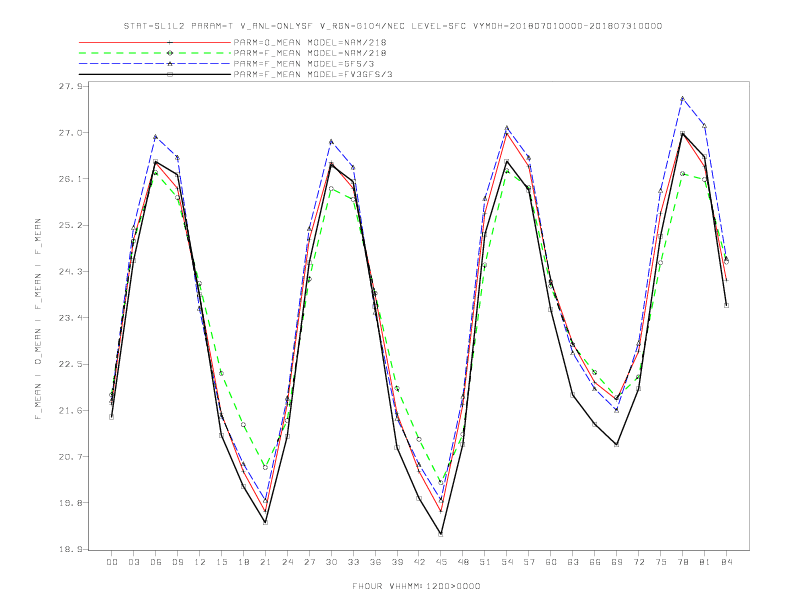The height and width of the screenshot is (612, 792).
Task: Click x-axis forecast hour label 42
Action: (x=419, y=562)
